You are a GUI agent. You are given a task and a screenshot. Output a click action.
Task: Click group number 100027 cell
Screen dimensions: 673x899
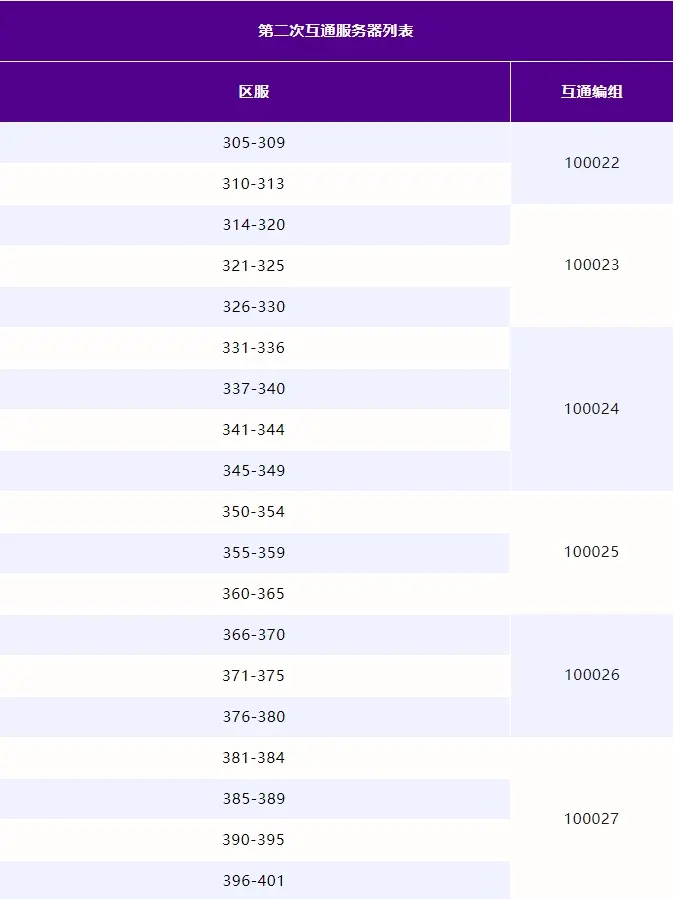tap(592, 818)
